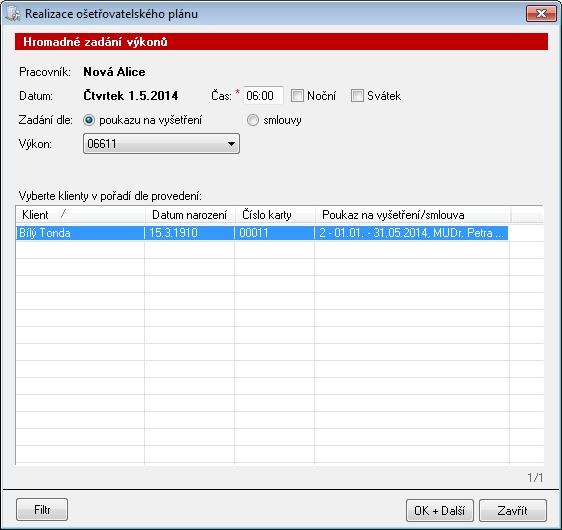Sort by Číslo karty column header

(275, 215)
